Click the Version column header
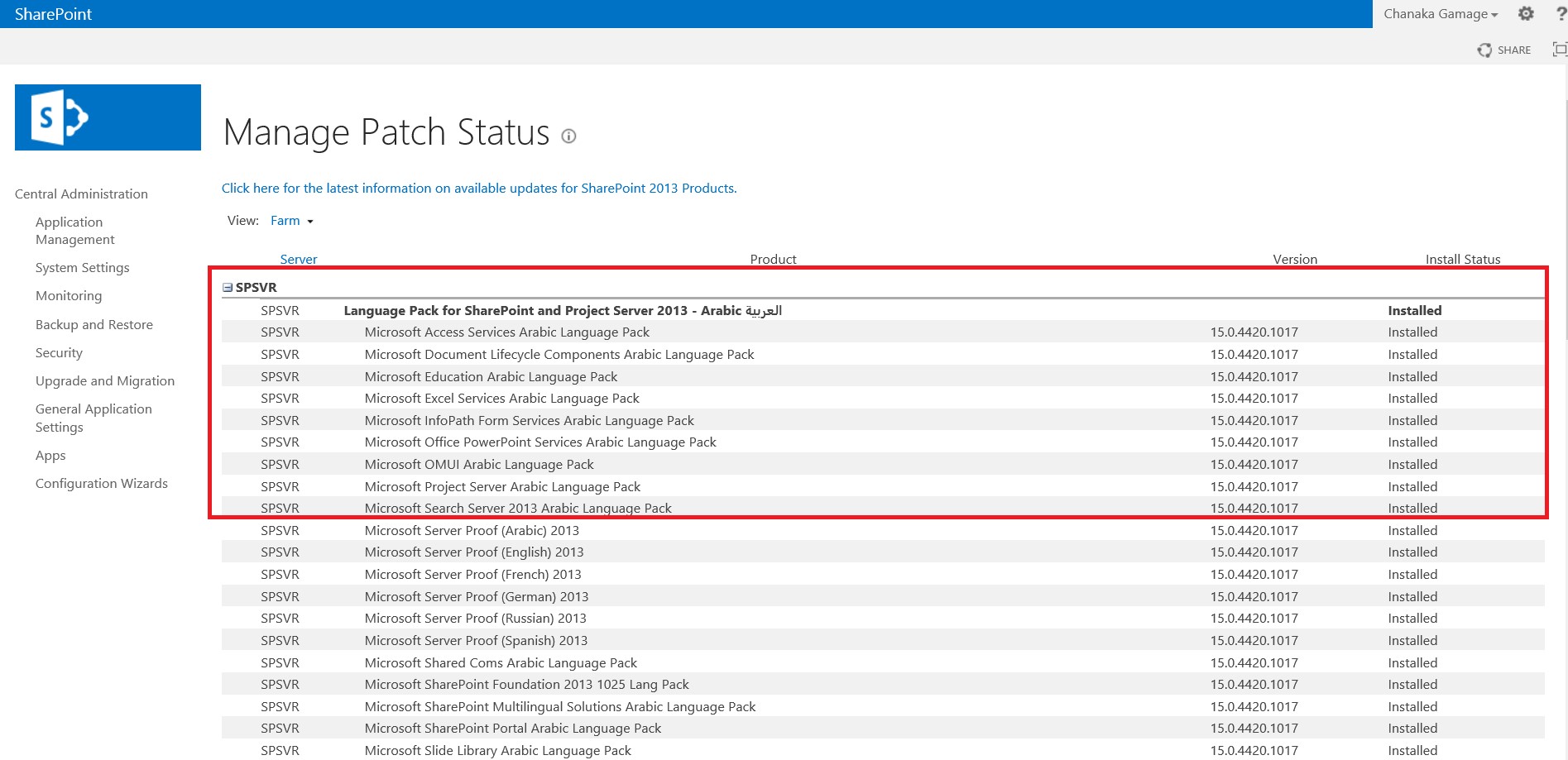Screen dimensions: 1568x760 tap(1295, 259)
